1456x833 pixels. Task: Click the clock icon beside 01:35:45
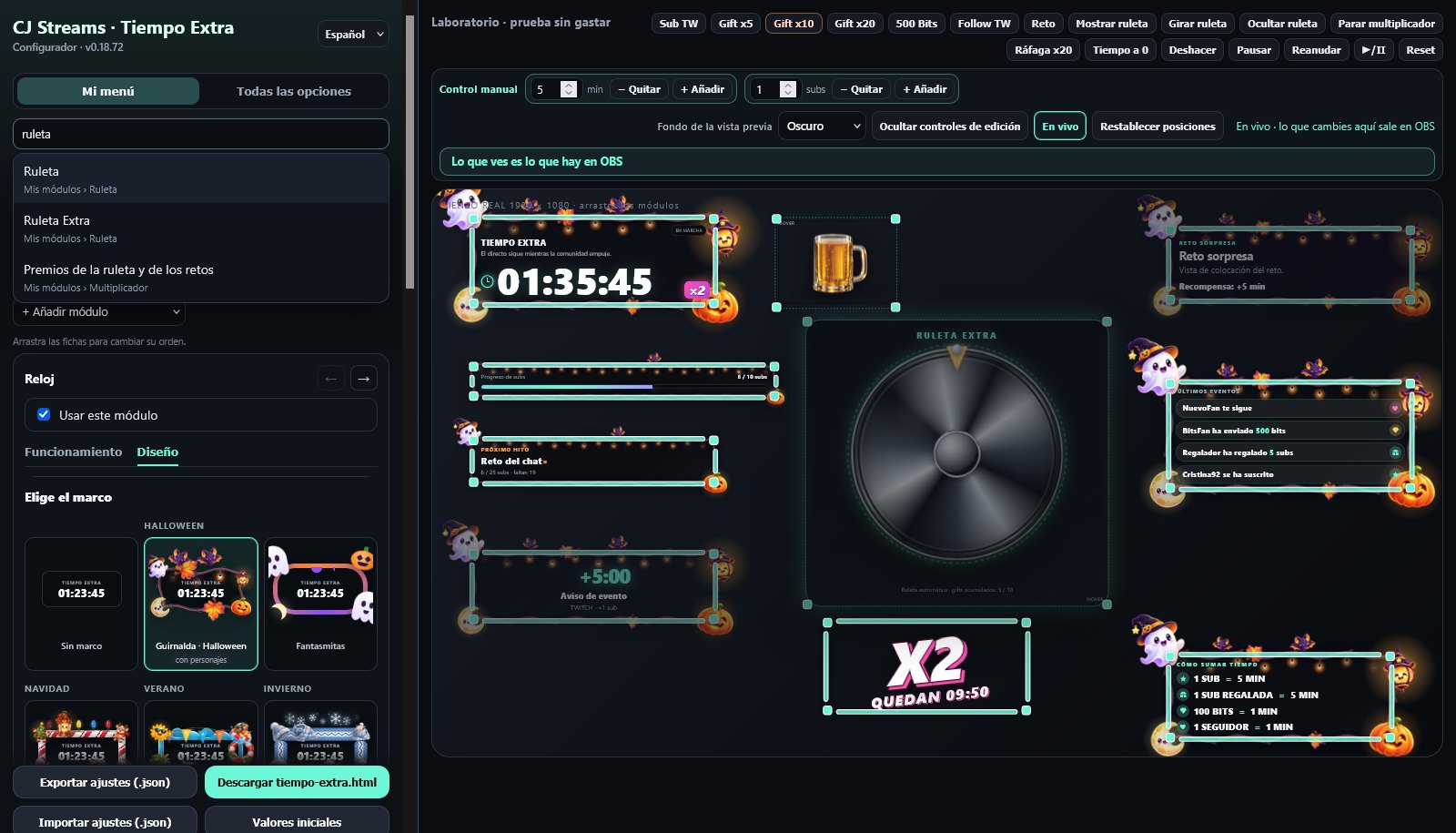pyautogui.click(x=488, y=281)
